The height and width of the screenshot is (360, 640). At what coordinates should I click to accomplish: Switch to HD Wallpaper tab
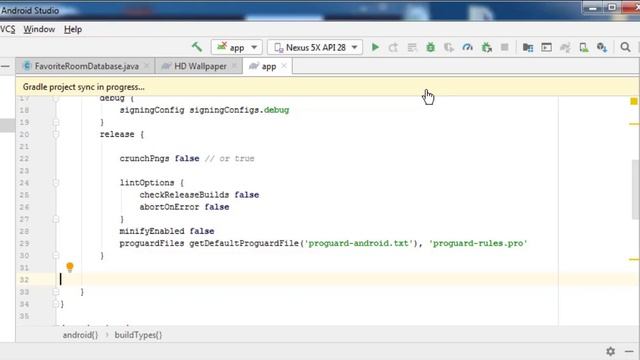click(x=200, y=66)
